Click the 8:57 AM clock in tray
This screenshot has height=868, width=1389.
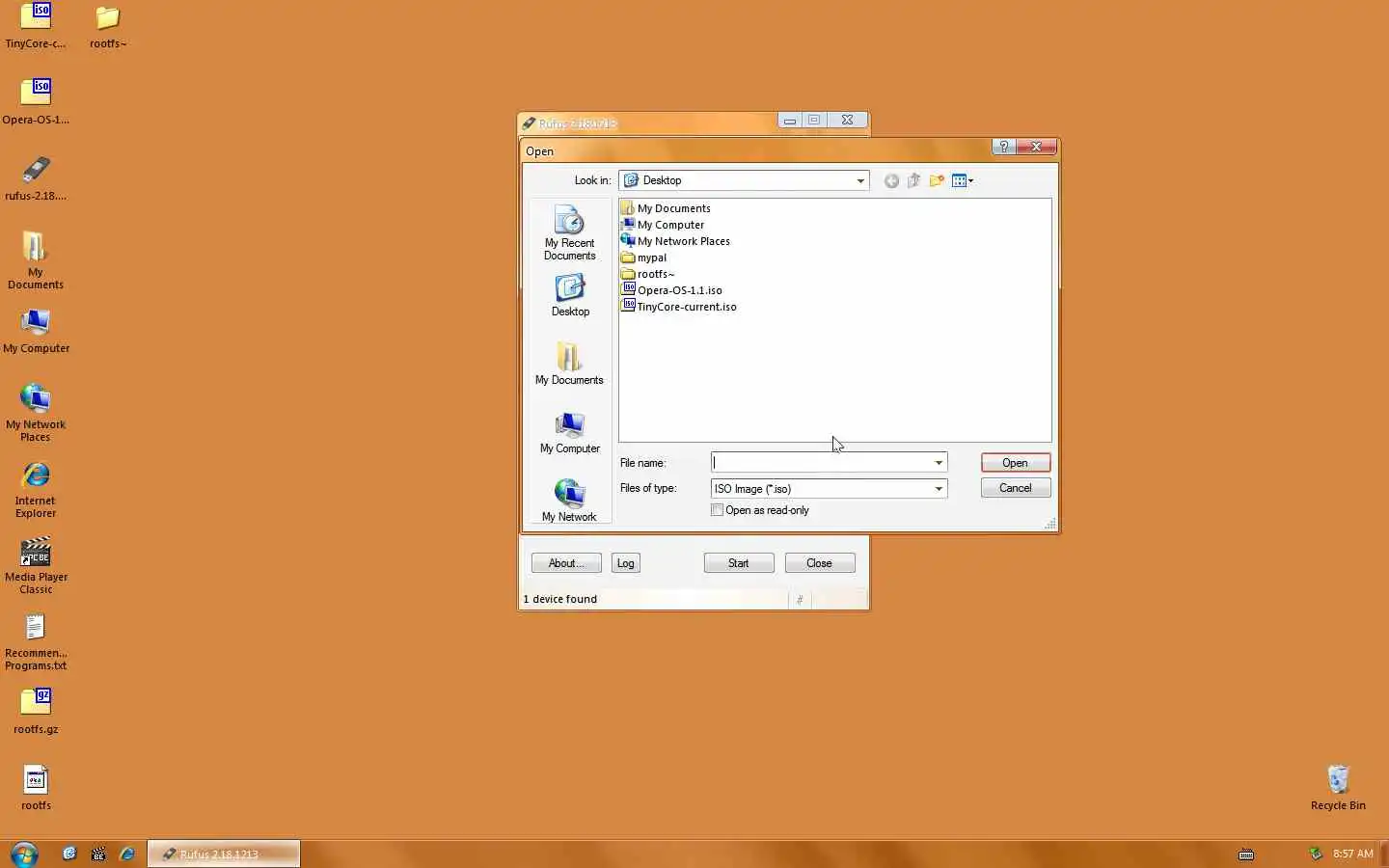click(x=1352, y=854)
